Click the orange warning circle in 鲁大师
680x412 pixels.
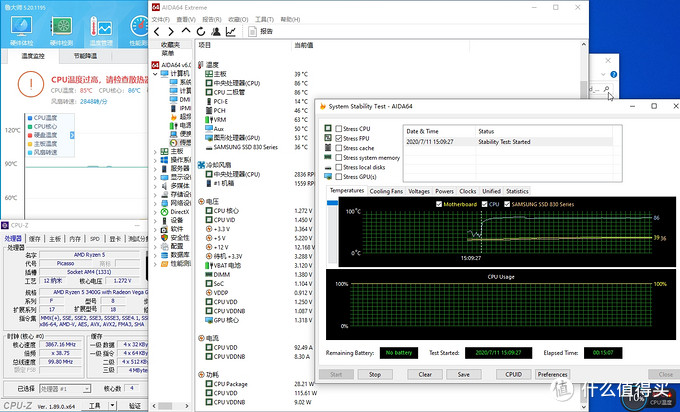click(x=31, y=84)
